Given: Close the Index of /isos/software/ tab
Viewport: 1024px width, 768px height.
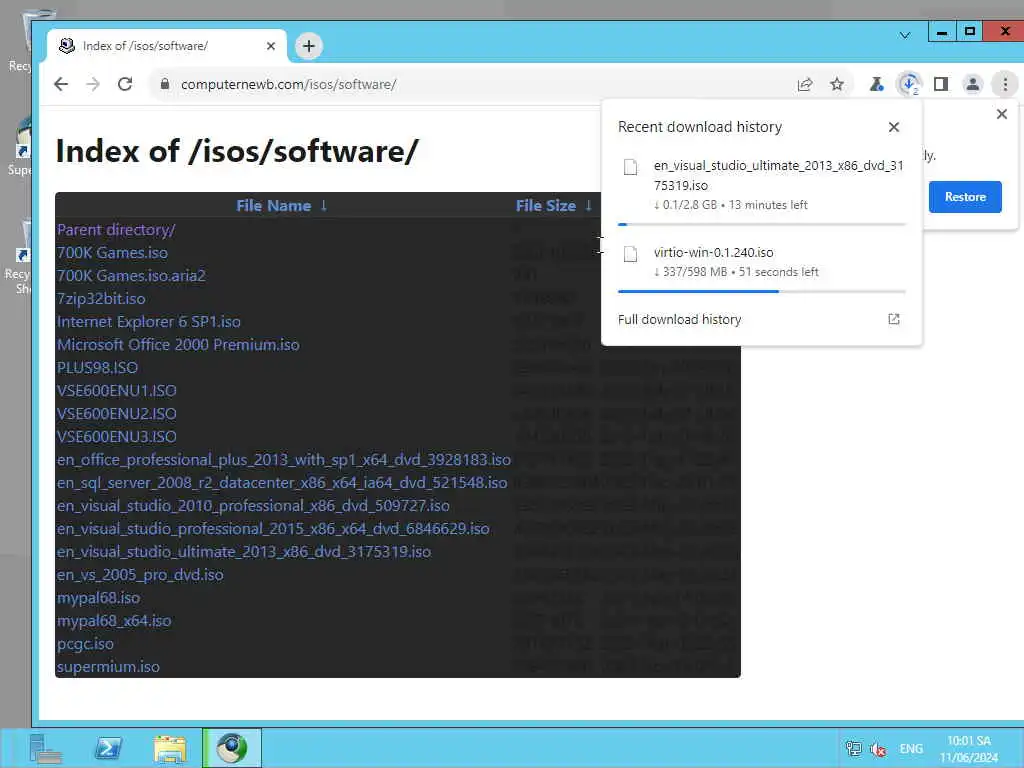Looking at the screenshot, I should [271, 46].
